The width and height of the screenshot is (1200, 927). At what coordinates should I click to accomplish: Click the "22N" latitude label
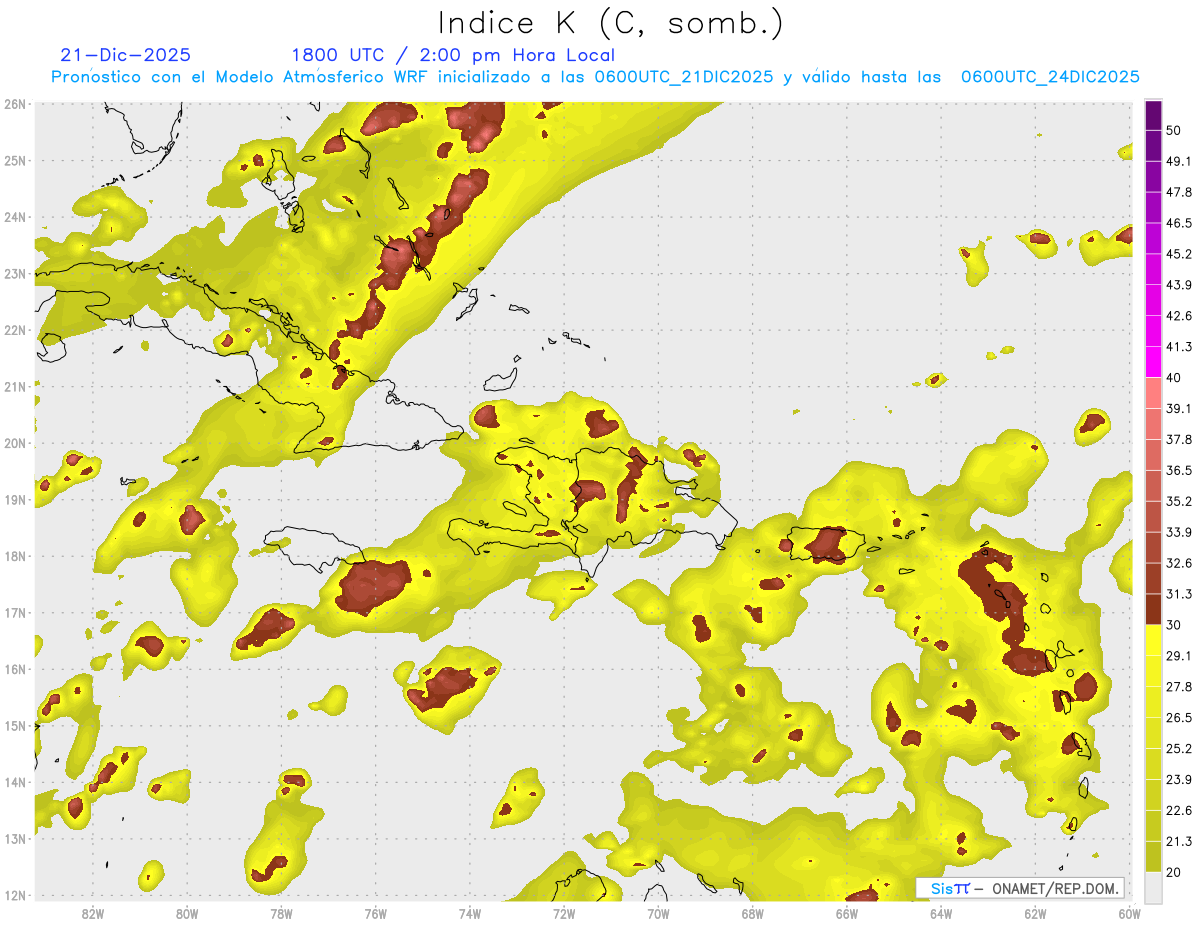pos(15,330)
